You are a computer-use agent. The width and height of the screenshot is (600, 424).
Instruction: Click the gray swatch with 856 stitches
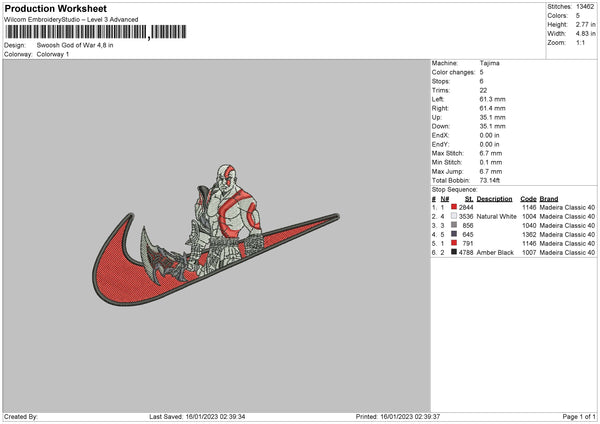[x=454, y=225]
